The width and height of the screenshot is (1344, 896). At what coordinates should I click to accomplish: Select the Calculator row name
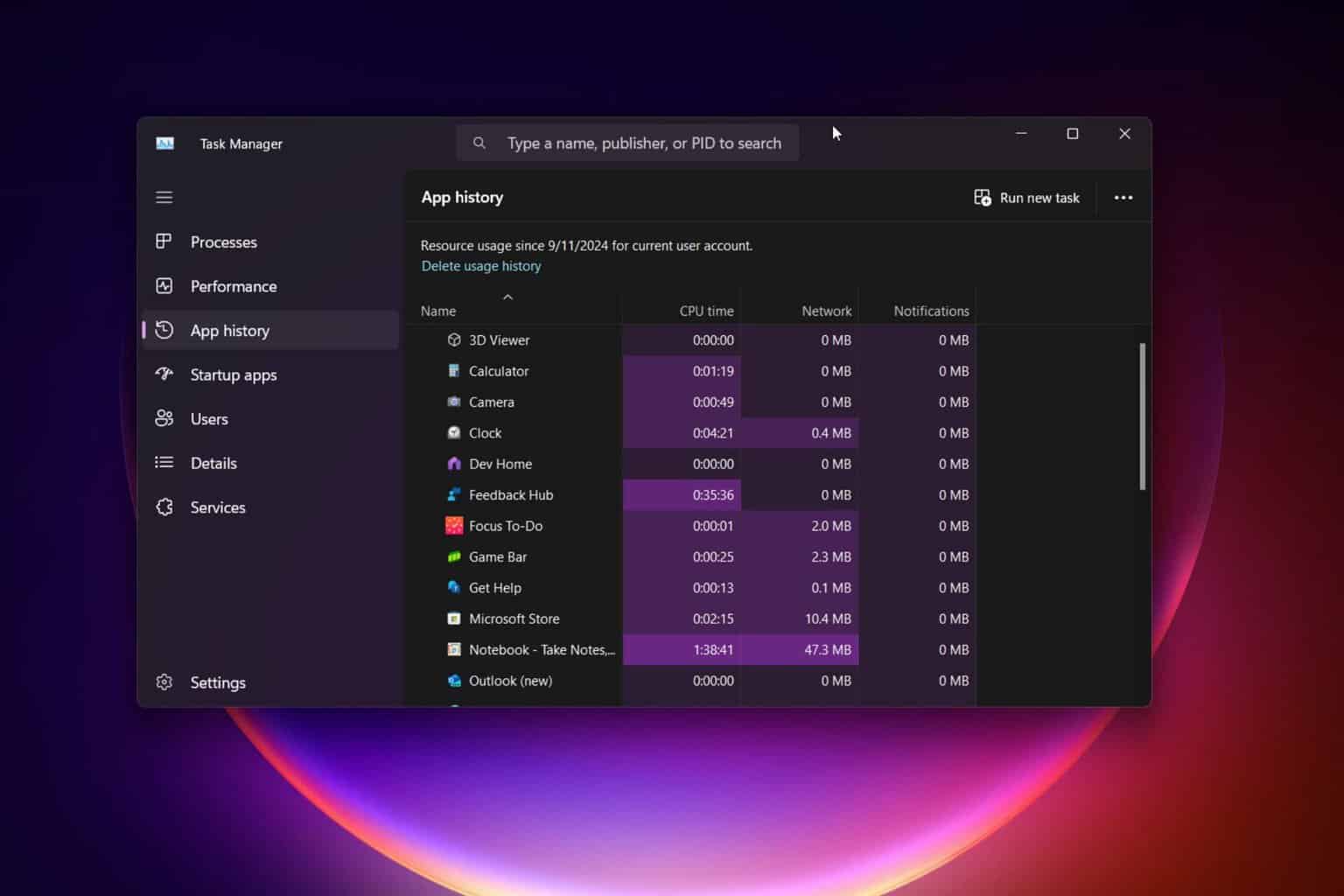[499, 371]
